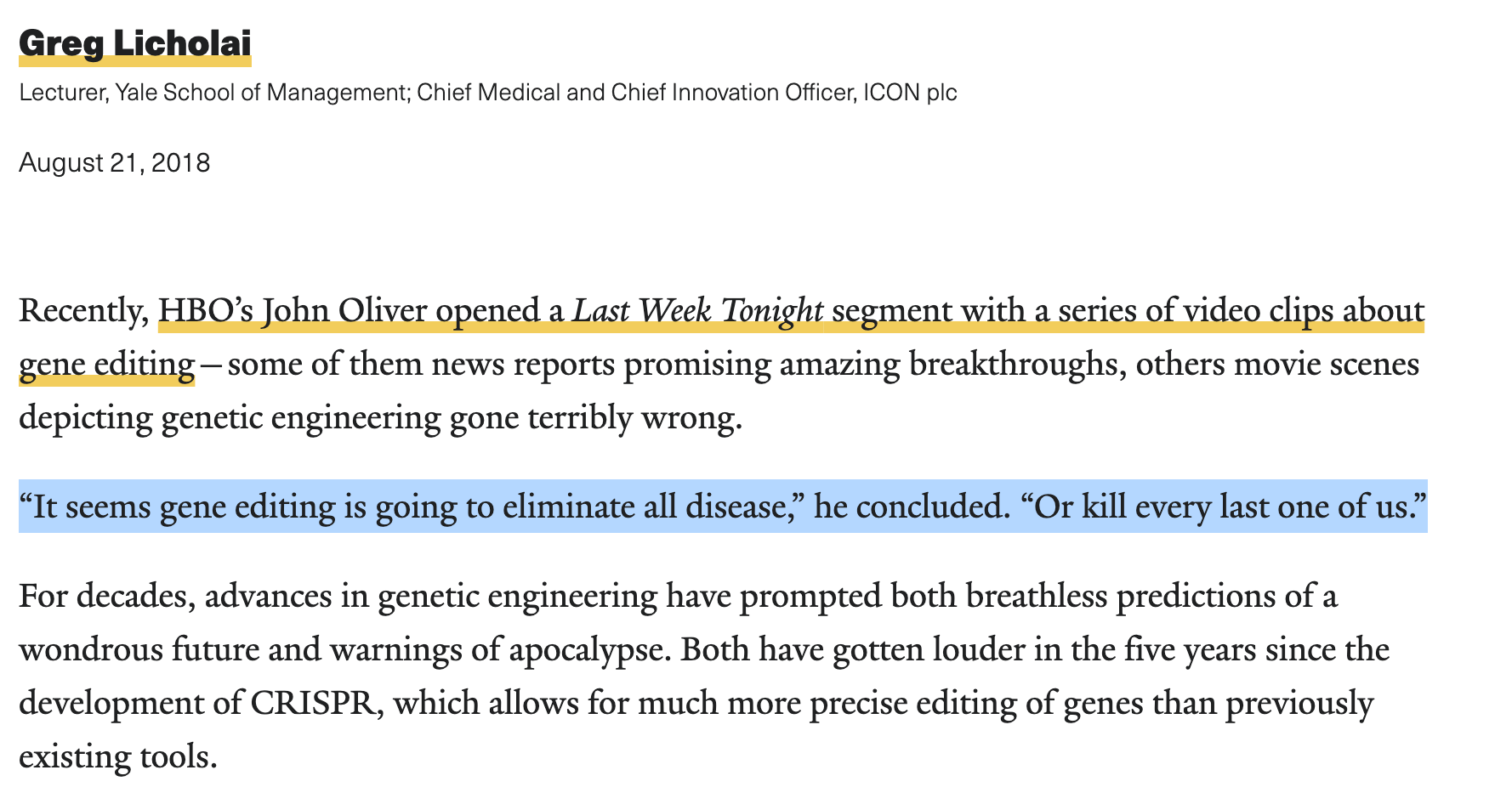Viewport: 1512px width, 804px height.
Task: Click the word "Recently," starting the article
Action: click(84, 311)
